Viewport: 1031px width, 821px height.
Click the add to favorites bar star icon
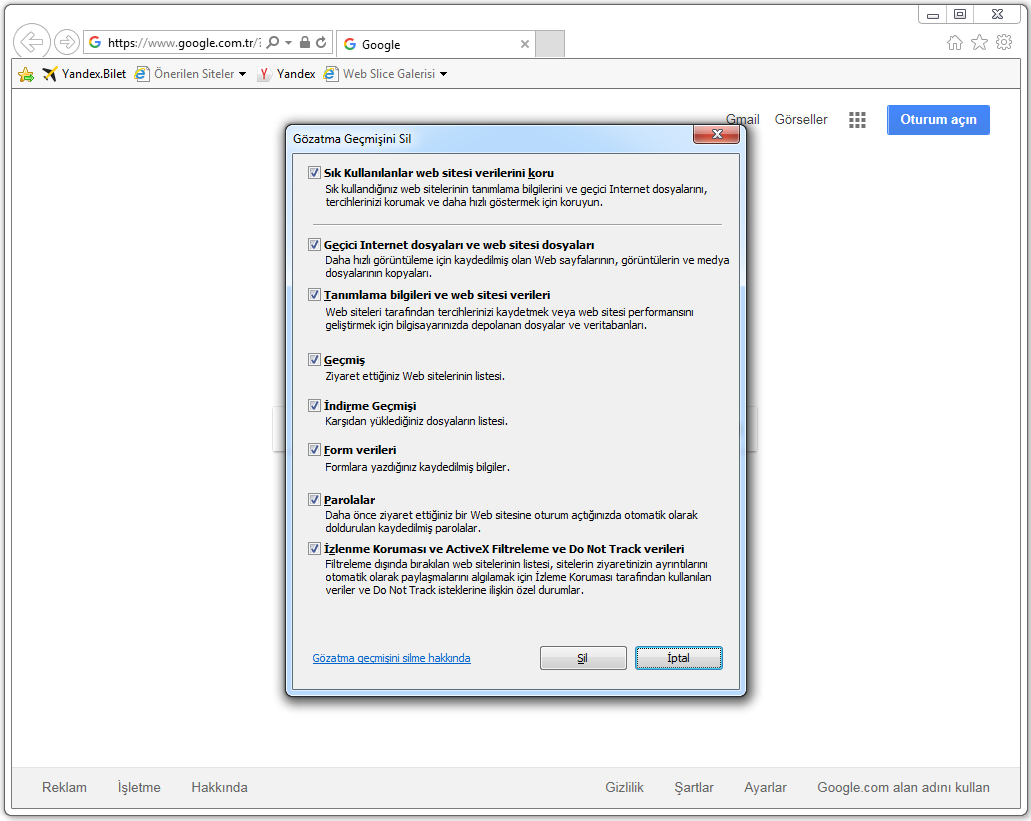click(x=26, y=74)
